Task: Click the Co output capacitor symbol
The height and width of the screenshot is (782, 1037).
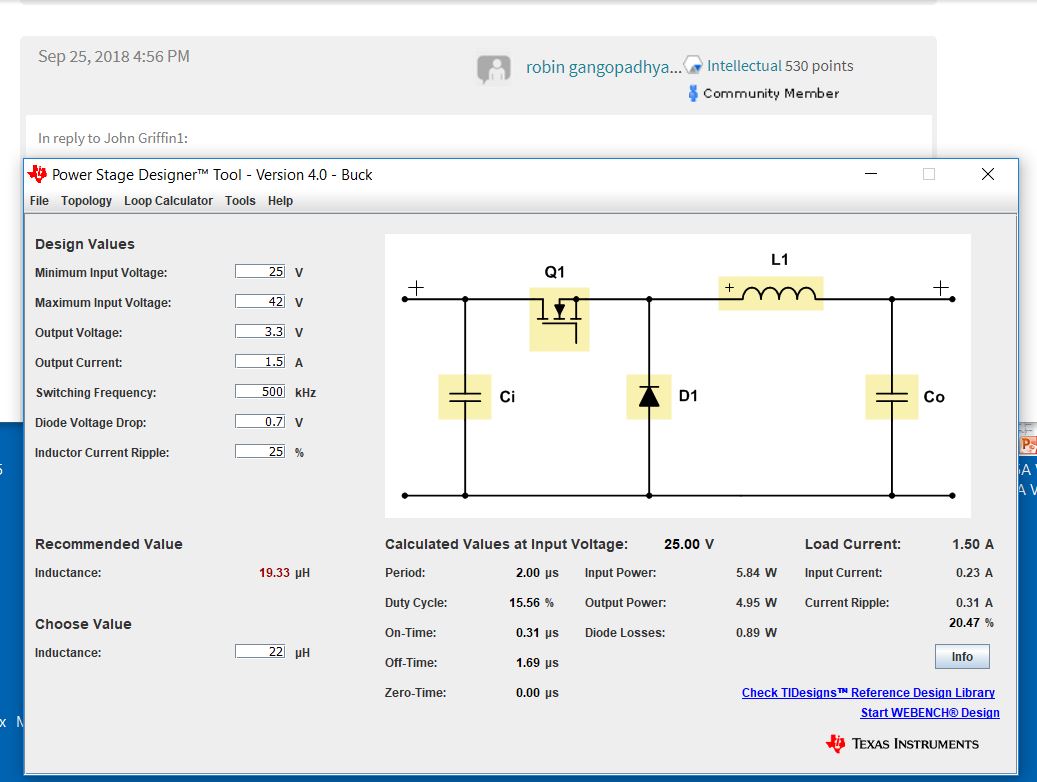Action: tap(891, 396)
